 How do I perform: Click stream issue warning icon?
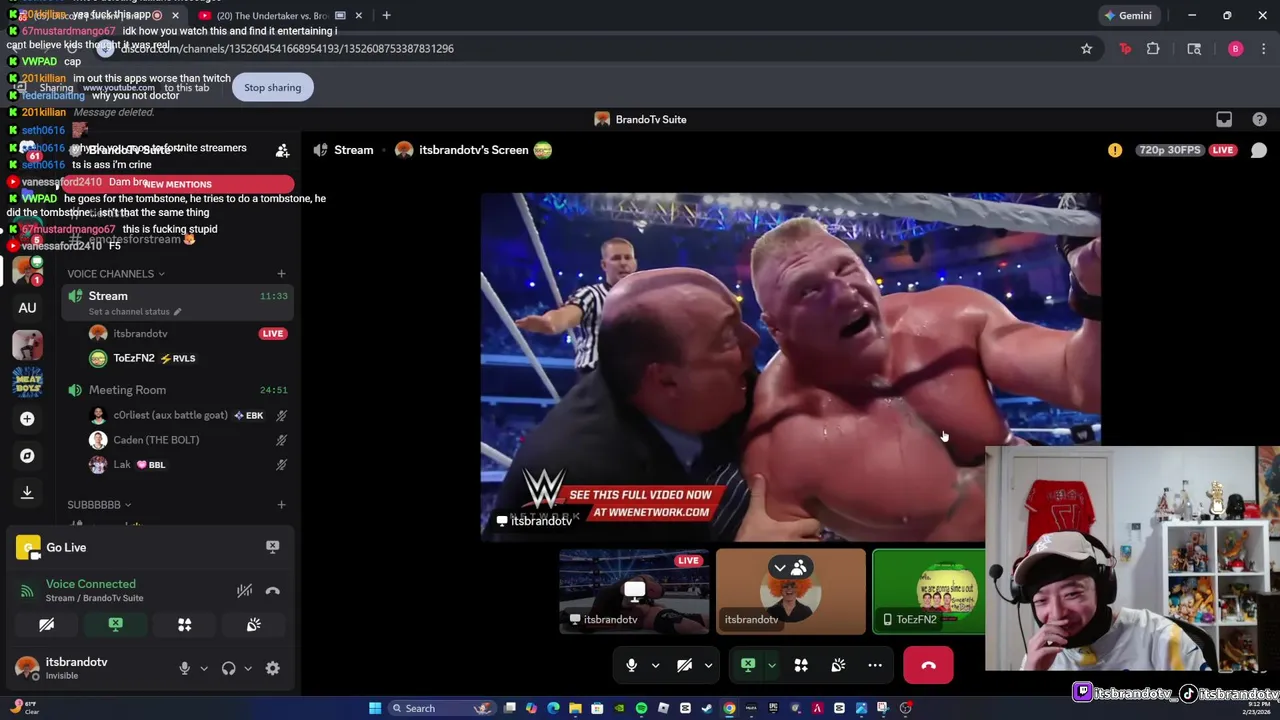tap(1115, 150)
